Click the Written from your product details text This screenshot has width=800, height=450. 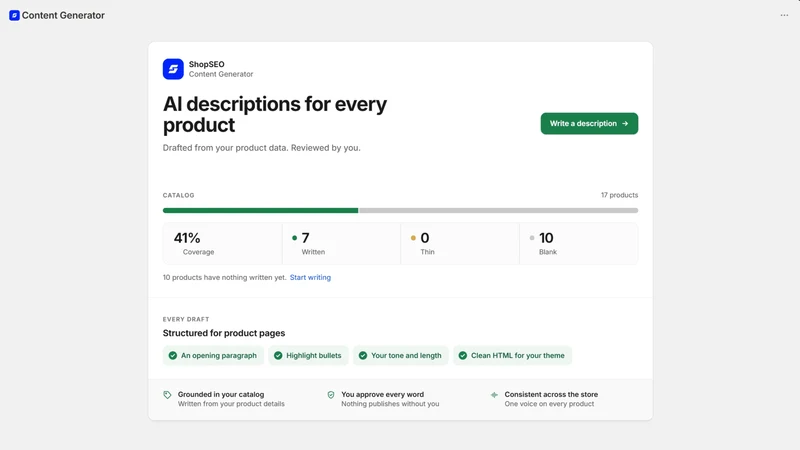point(231,404)
